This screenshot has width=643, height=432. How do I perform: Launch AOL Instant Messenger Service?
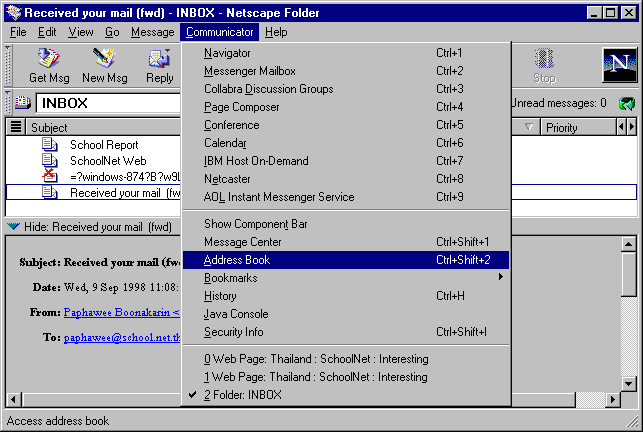tap(346, 197)
